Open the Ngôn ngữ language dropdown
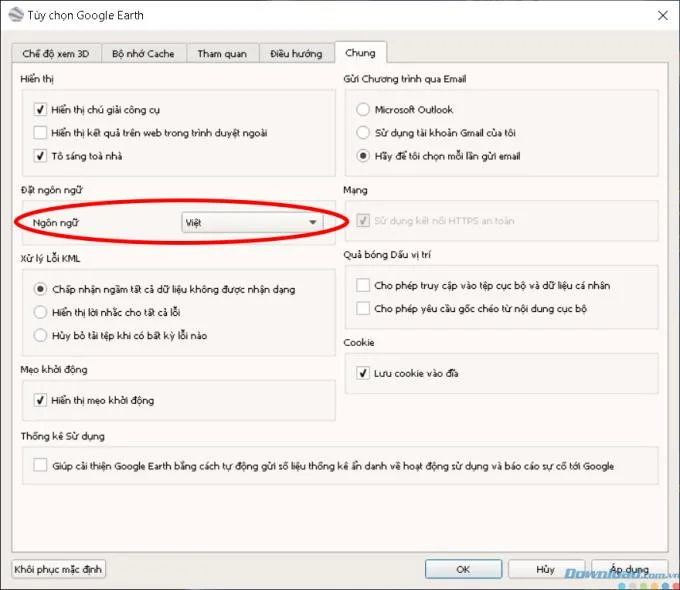Viewport: 680px width, 590px height. [251, 222]
